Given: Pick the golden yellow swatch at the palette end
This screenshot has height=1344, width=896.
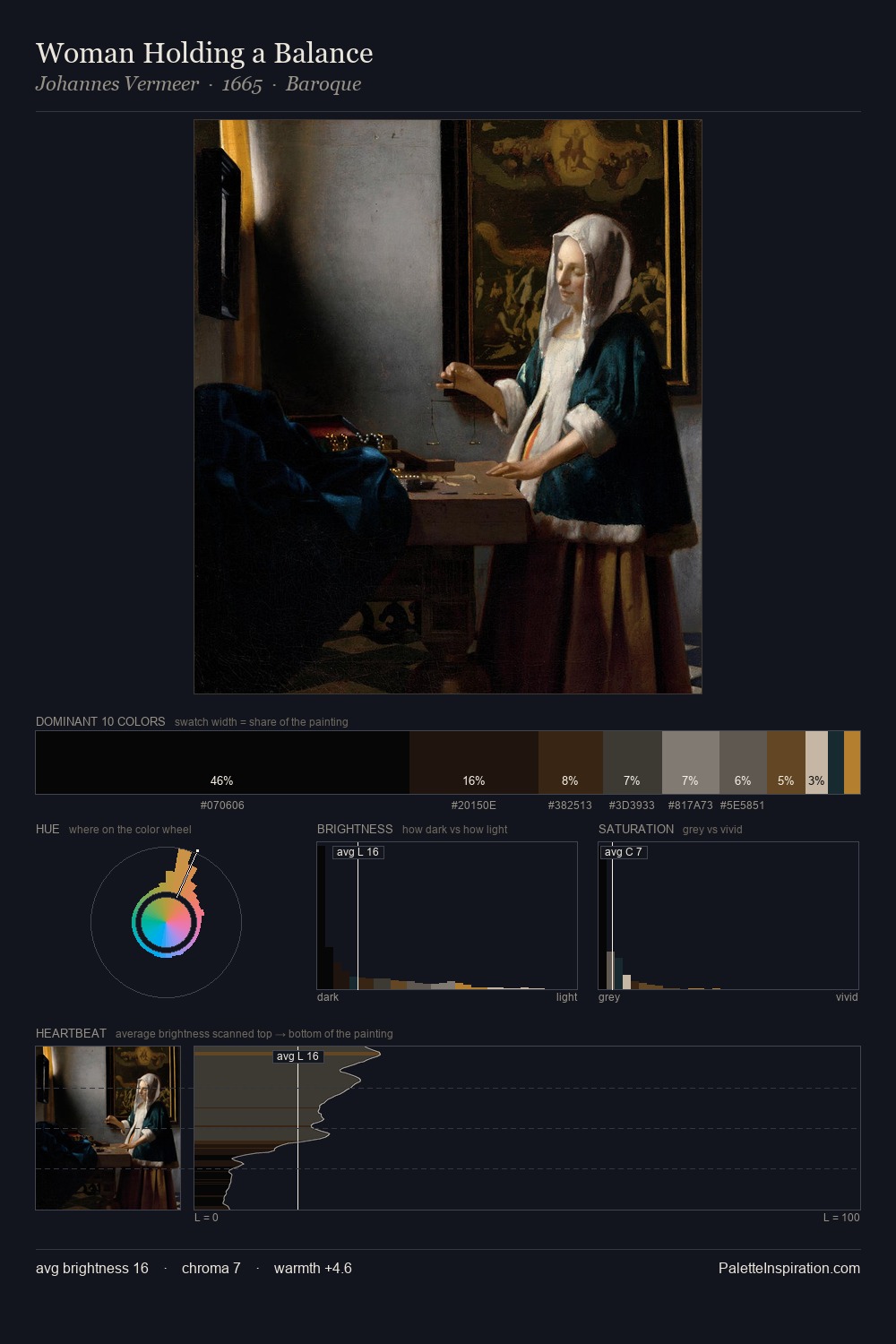Looking at the screenshot, I should tap(852, 762).
